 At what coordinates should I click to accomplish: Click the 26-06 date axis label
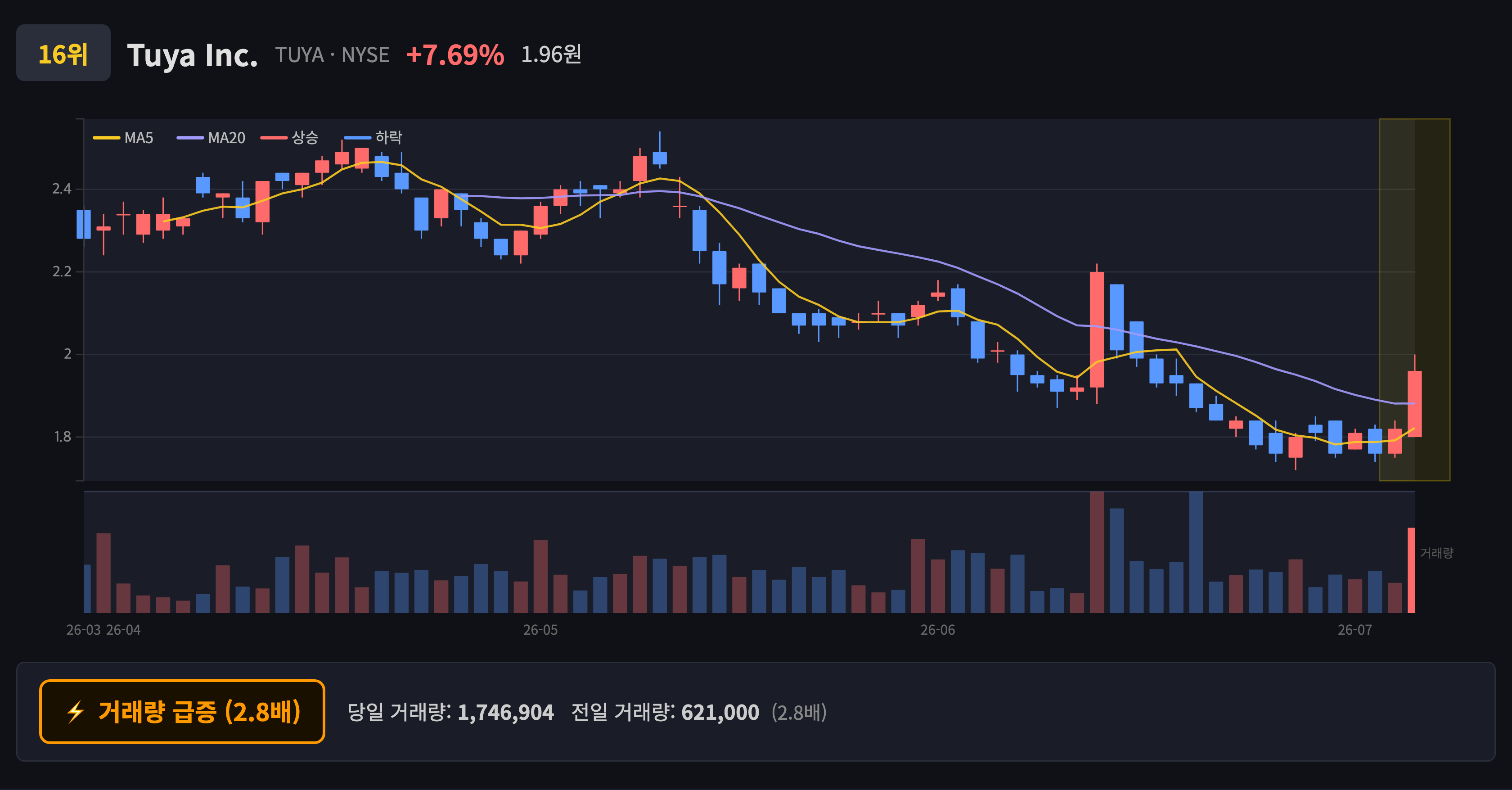[x=937, y=630]
